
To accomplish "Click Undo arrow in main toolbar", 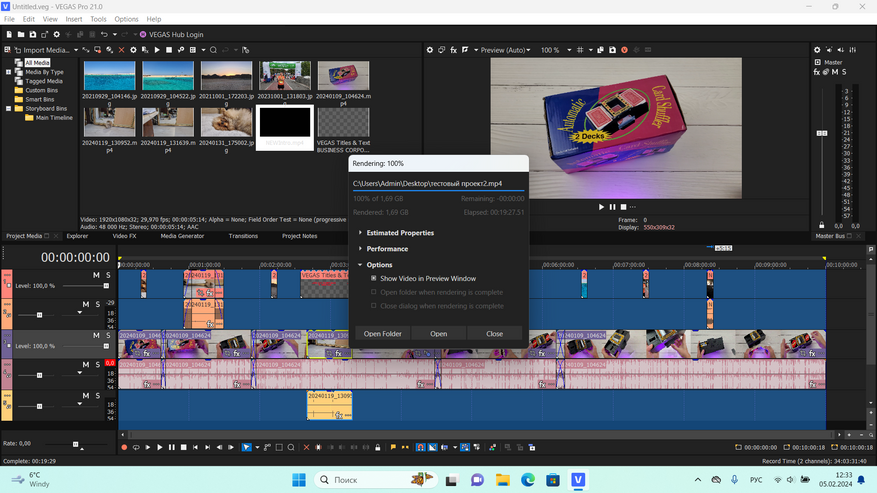I will pyautogui.click(x=104, y=34).
